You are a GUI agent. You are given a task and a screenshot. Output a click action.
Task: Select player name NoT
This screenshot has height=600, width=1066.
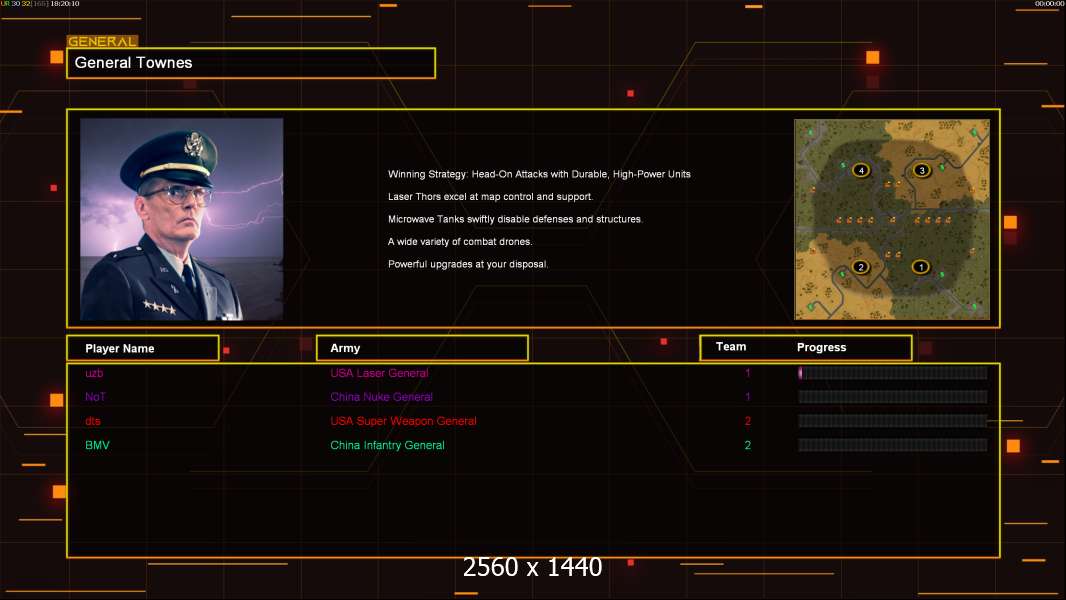click(95, 397)
